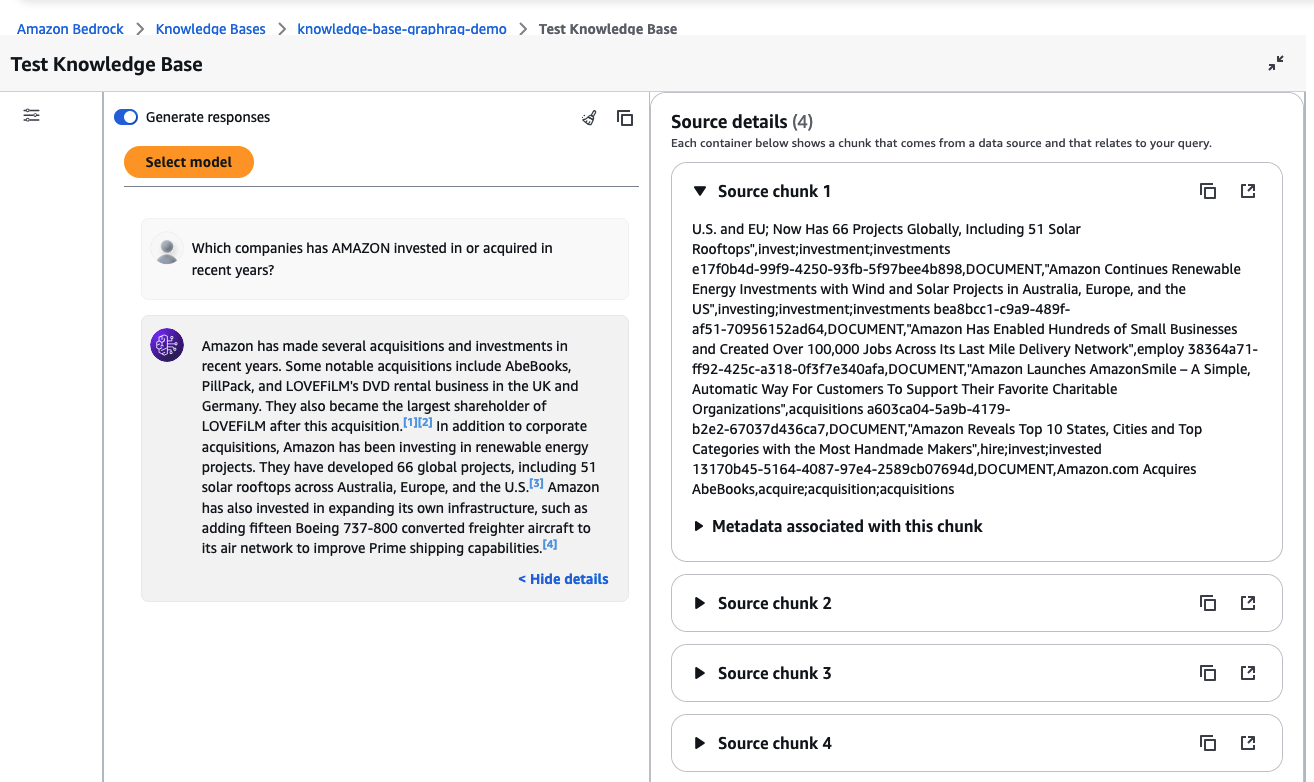Viewport: 1314px width, 782px height.
Task: Copy Source chunk 4 content
Action: pyautogui.click(x=1208, y=743)
